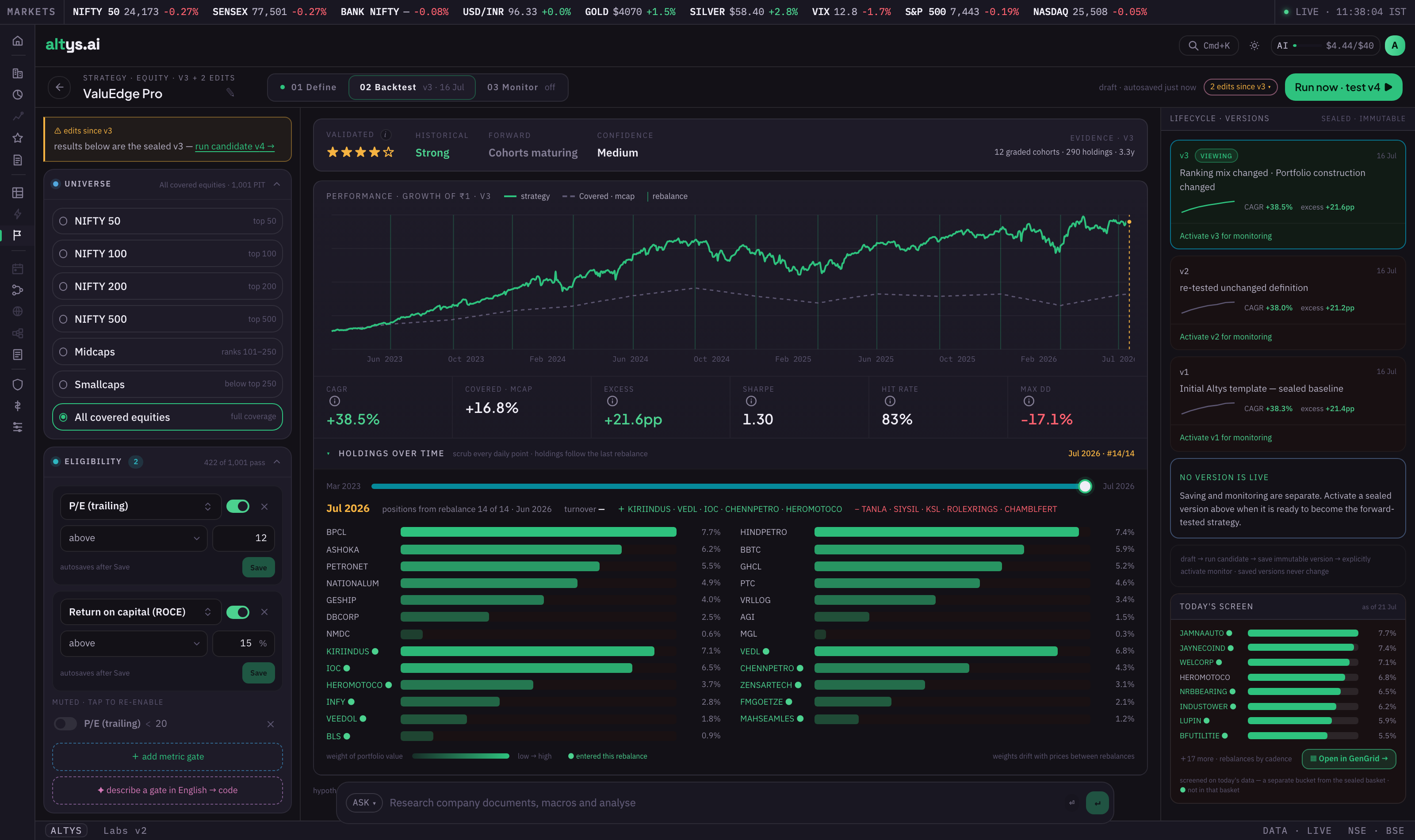The width and height of the screenshot is (1415, 840).
Task: Show Excess info icon
Action: (612, 401)
